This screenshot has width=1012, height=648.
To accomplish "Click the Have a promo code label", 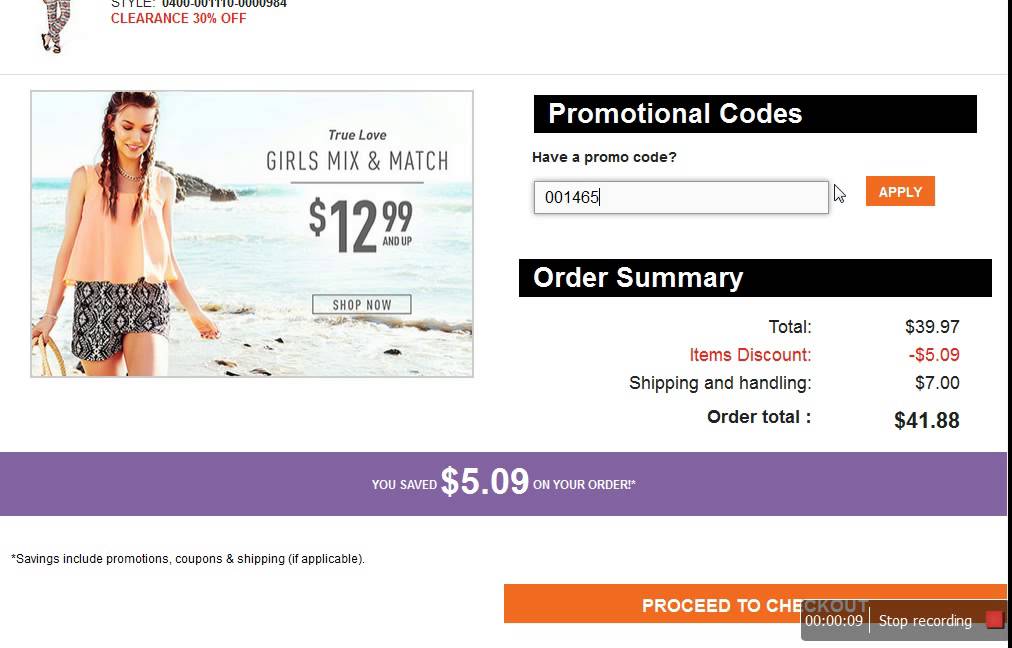I will 604,157.
